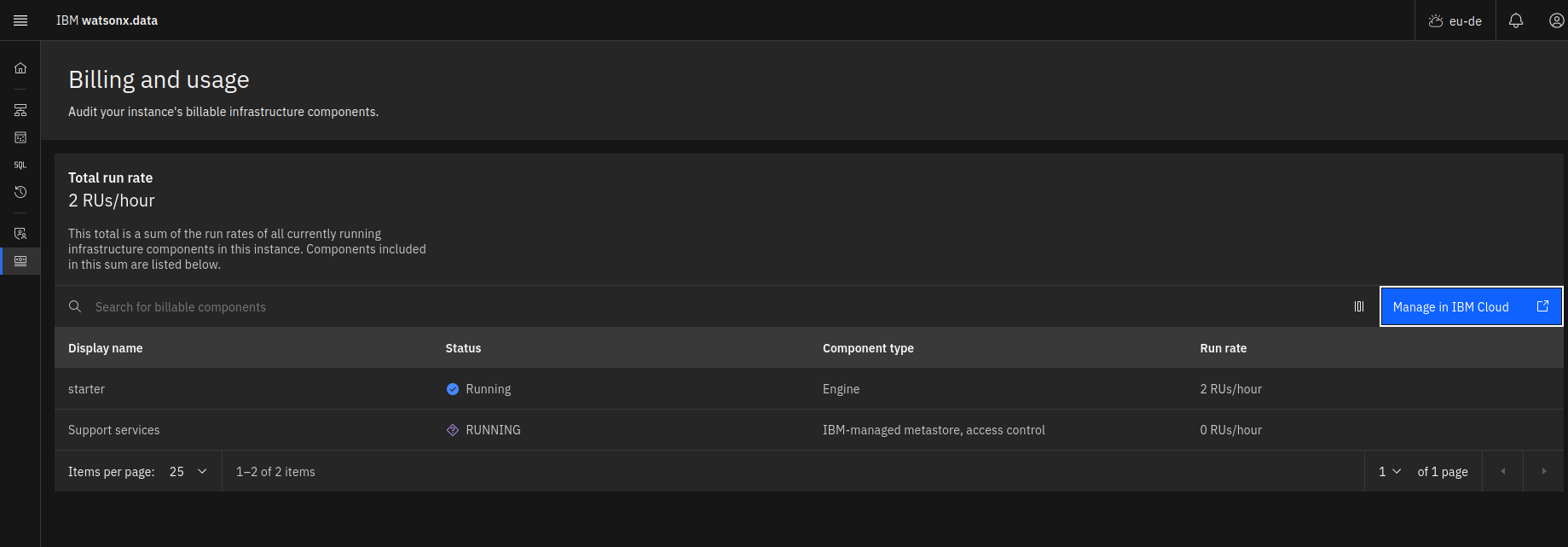
Task: Open Query history sidebar icon
Action: (x=20, y=192)
